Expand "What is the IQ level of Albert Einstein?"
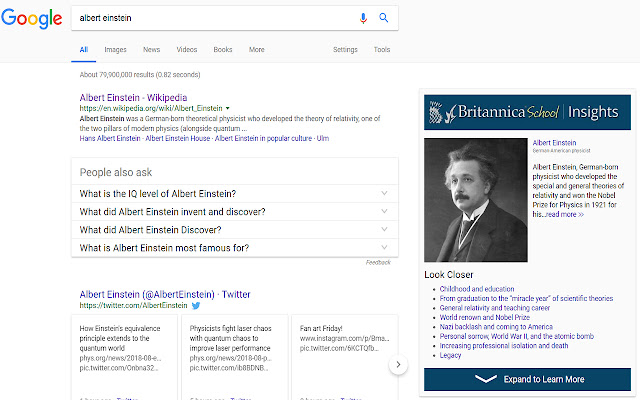Image resolution: width=640 pixels, height=400 pixels. (235, 193)
